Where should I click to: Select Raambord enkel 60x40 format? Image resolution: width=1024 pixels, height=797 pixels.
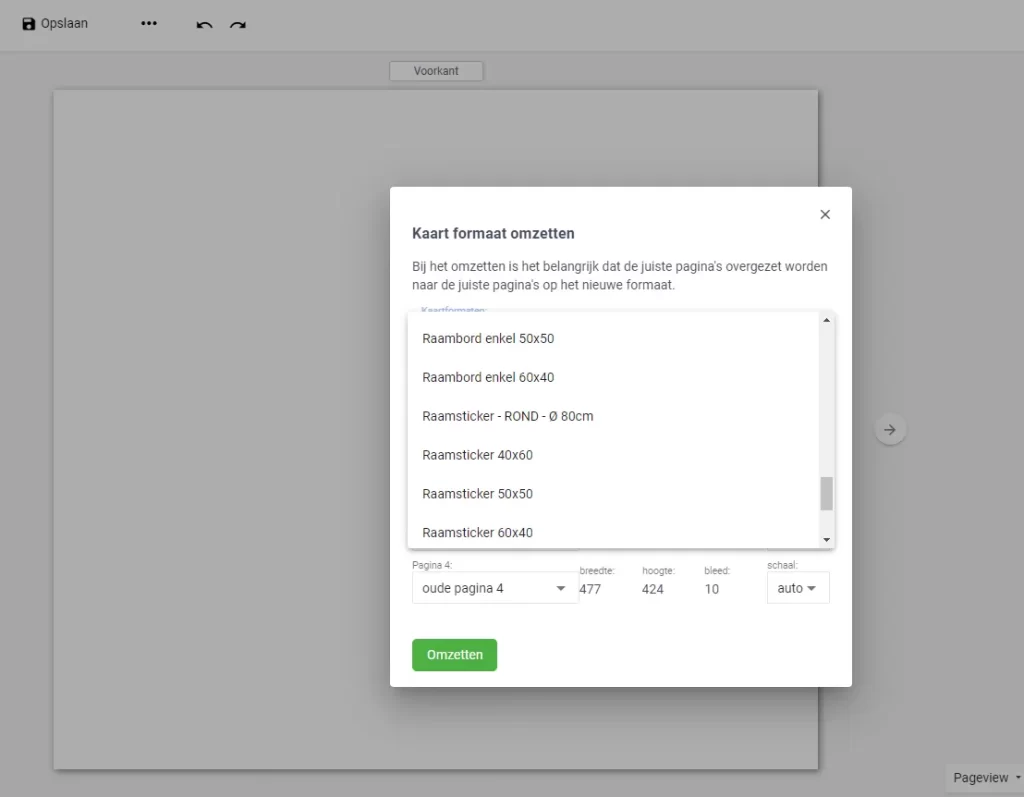click(488, 377)
